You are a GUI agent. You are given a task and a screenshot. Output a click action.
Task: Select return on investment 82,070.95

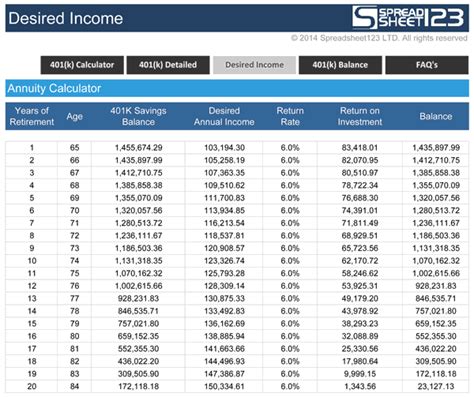click(360, 160)
